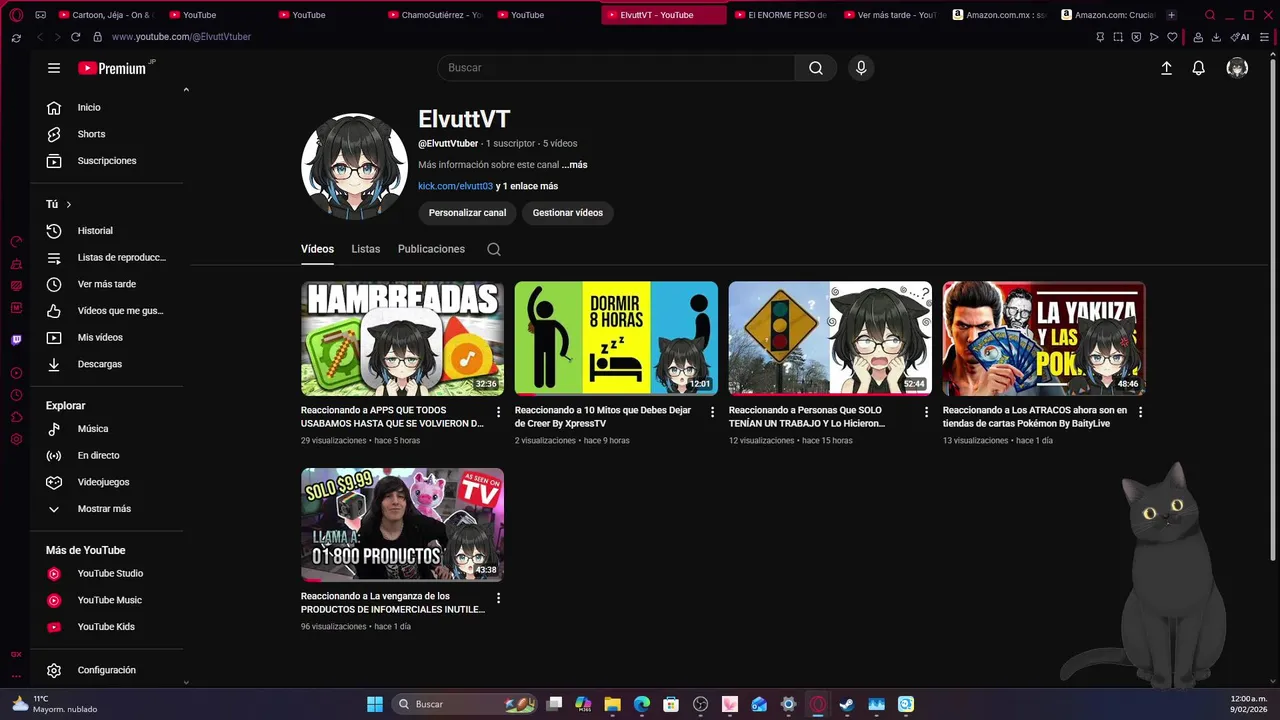
Task: Open options for SOLO TENÍAN UN TRABAJO video
Action: pyautogui.click(x=926, y=412)
